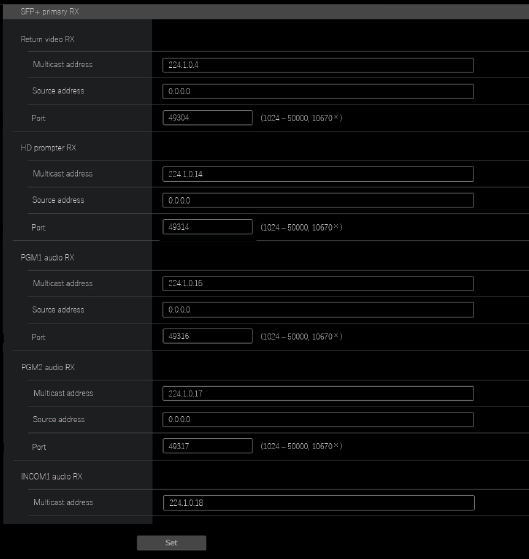Edit Return video RX port 49304 field
The height and width of the screenshot is (559, 529).
(x=207, y=118)
